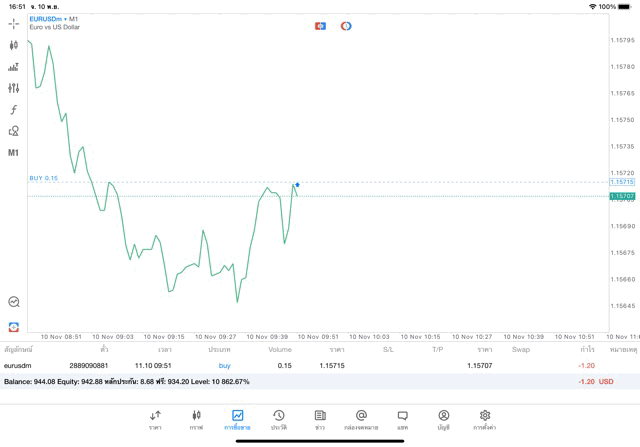Switch to the ราคา (Quotes) tab
This screenshot has width=640, height=447.
click(x=155, y=419)
